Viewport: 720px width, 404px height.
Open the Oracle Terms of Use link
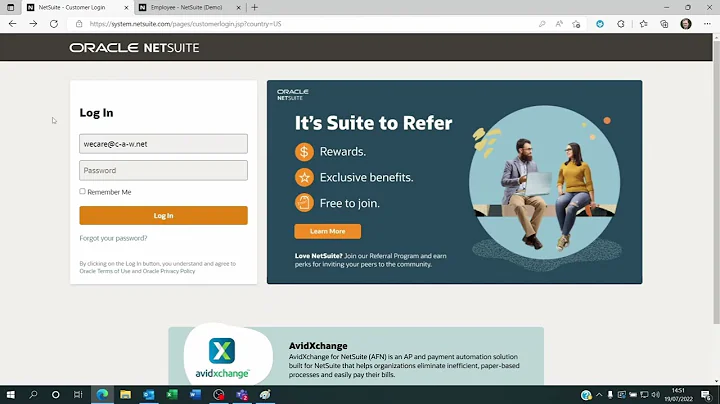[105, 271]
